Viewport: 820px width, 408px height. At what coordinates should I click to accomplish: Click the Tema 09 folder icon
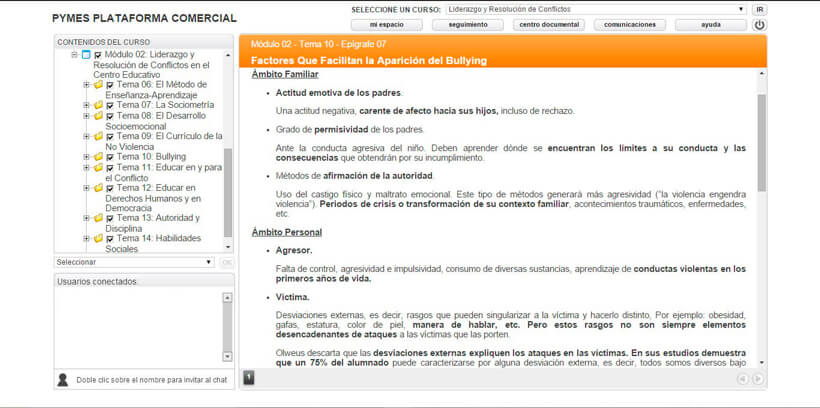(x=98, y=136)
